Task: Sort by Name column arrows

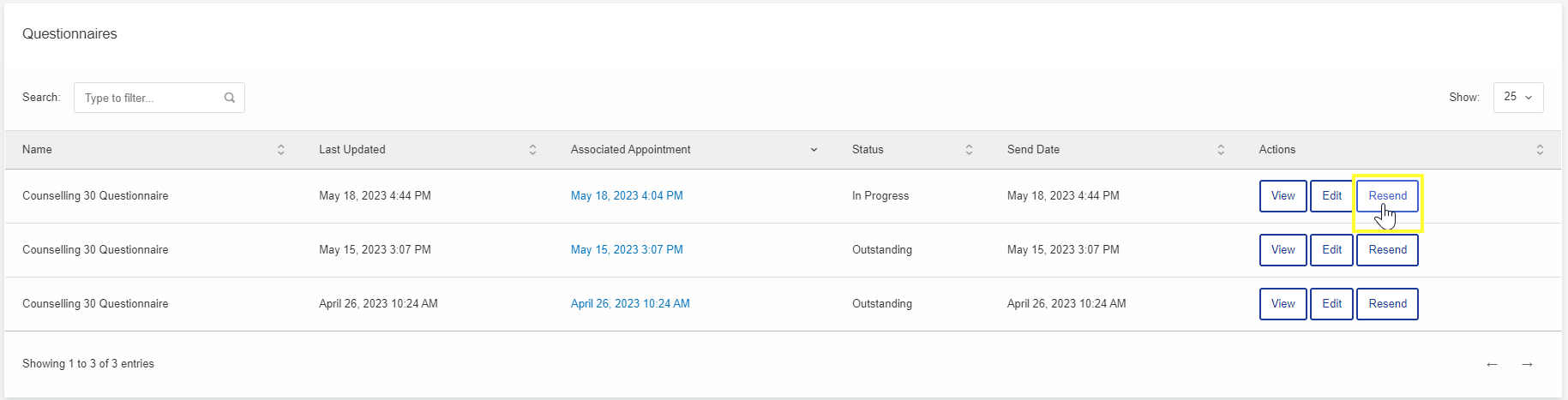Action: [280, 150]
